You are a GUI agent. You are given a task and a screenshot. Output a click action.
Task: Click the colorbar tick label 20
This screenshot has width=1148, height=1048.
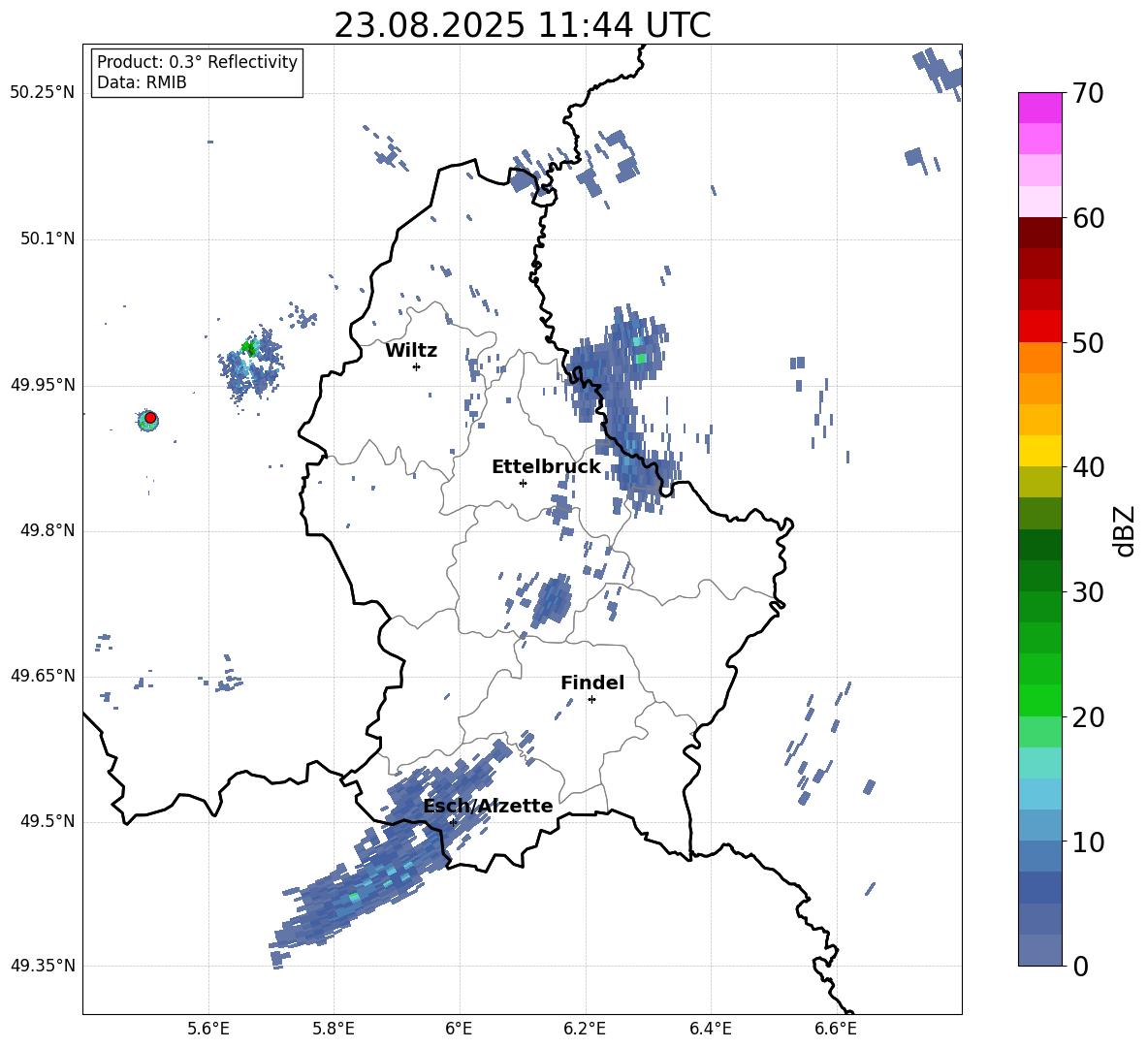1088,716
